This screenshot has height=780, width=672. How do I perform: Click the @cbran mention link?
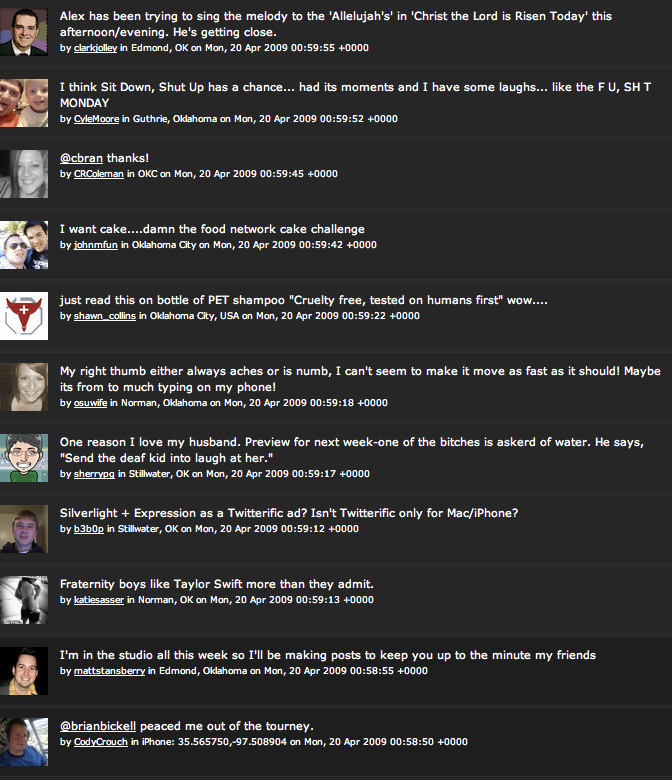tap(81, 158)
